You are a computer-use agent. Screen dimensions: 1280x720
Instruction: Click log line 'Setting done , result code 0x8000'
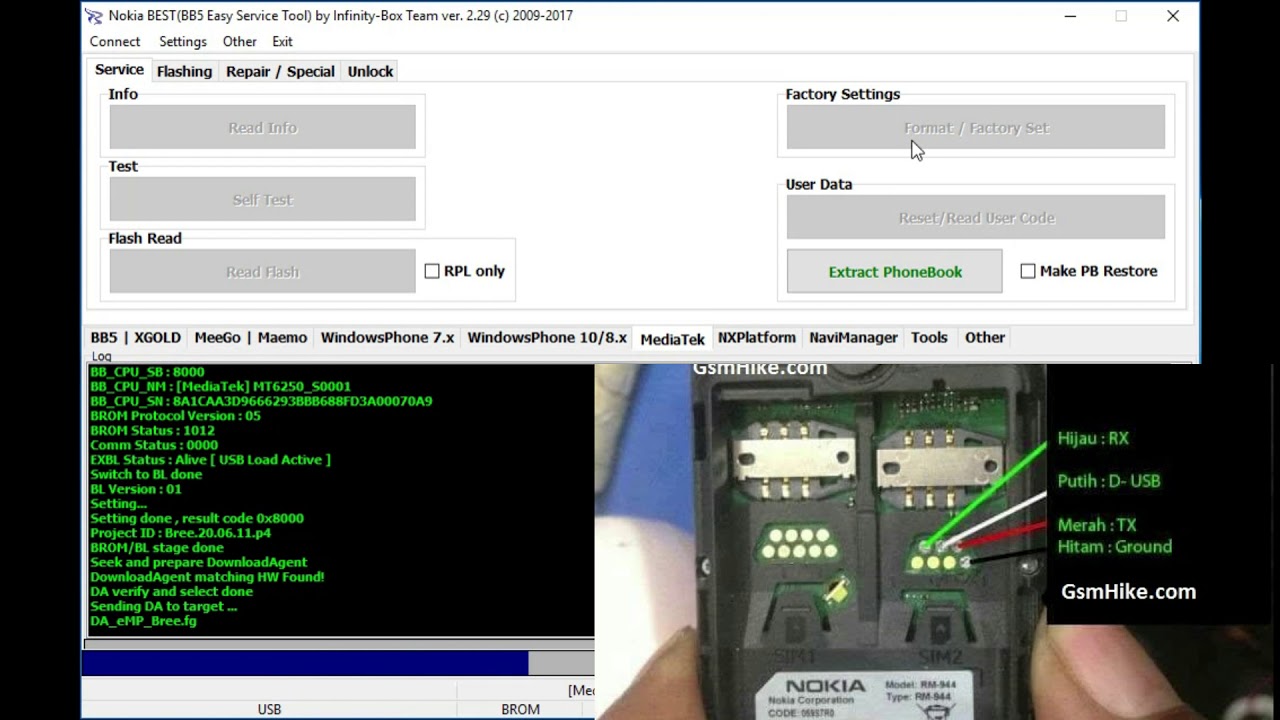[197, 518]
